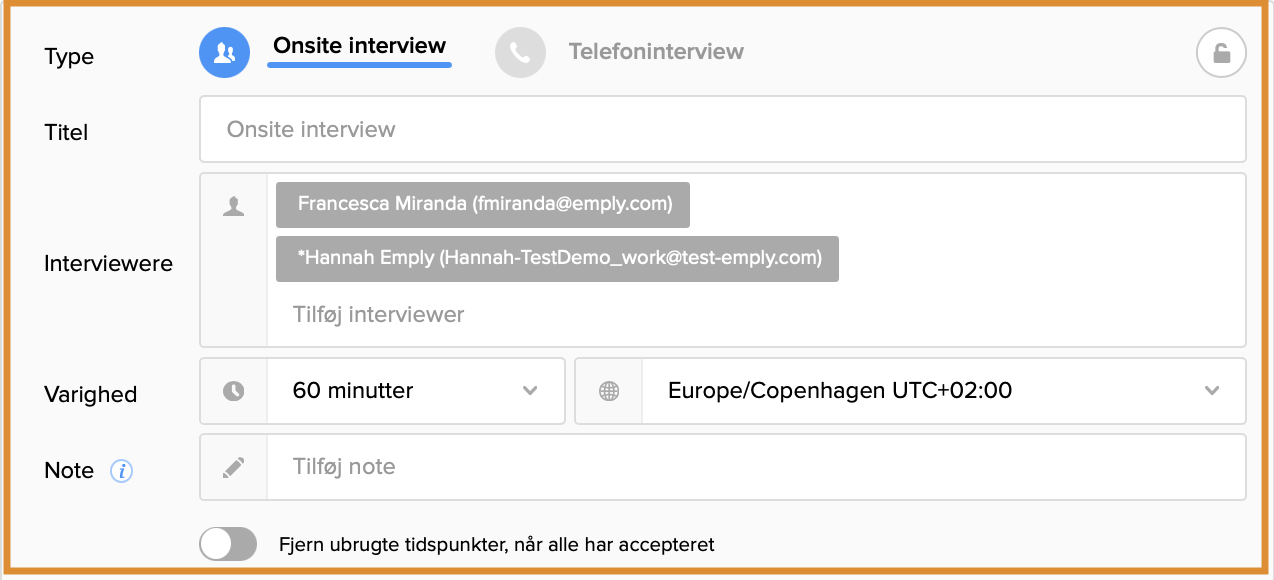Click the chevron arrow beside 60 minutter
The width and height of the screenshot is (1274, 580).
tap(530, 391)
